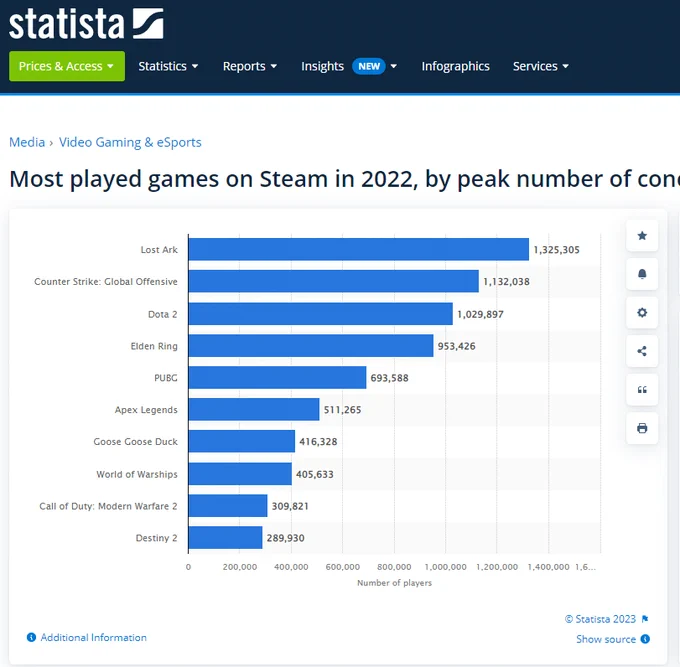680x667 pixels.
Task: Open the Insights menu
Action: coord(322,66)
